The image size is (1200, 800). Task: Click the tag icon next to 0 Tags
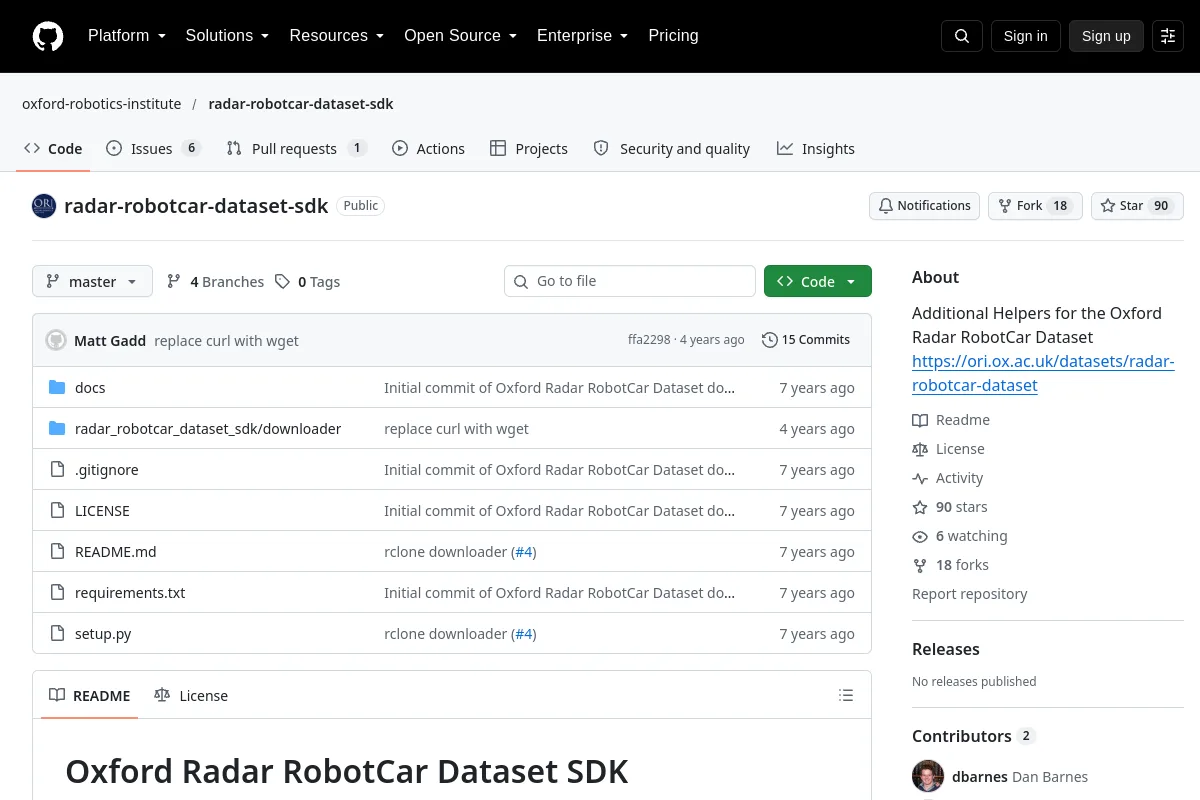click(x=283, y=282)
